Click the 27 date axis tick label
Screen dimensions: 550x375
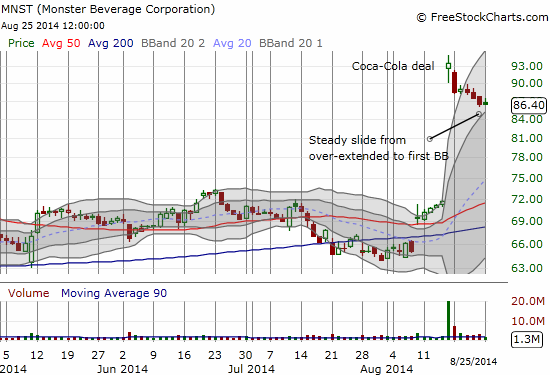(x=98, y=355)
